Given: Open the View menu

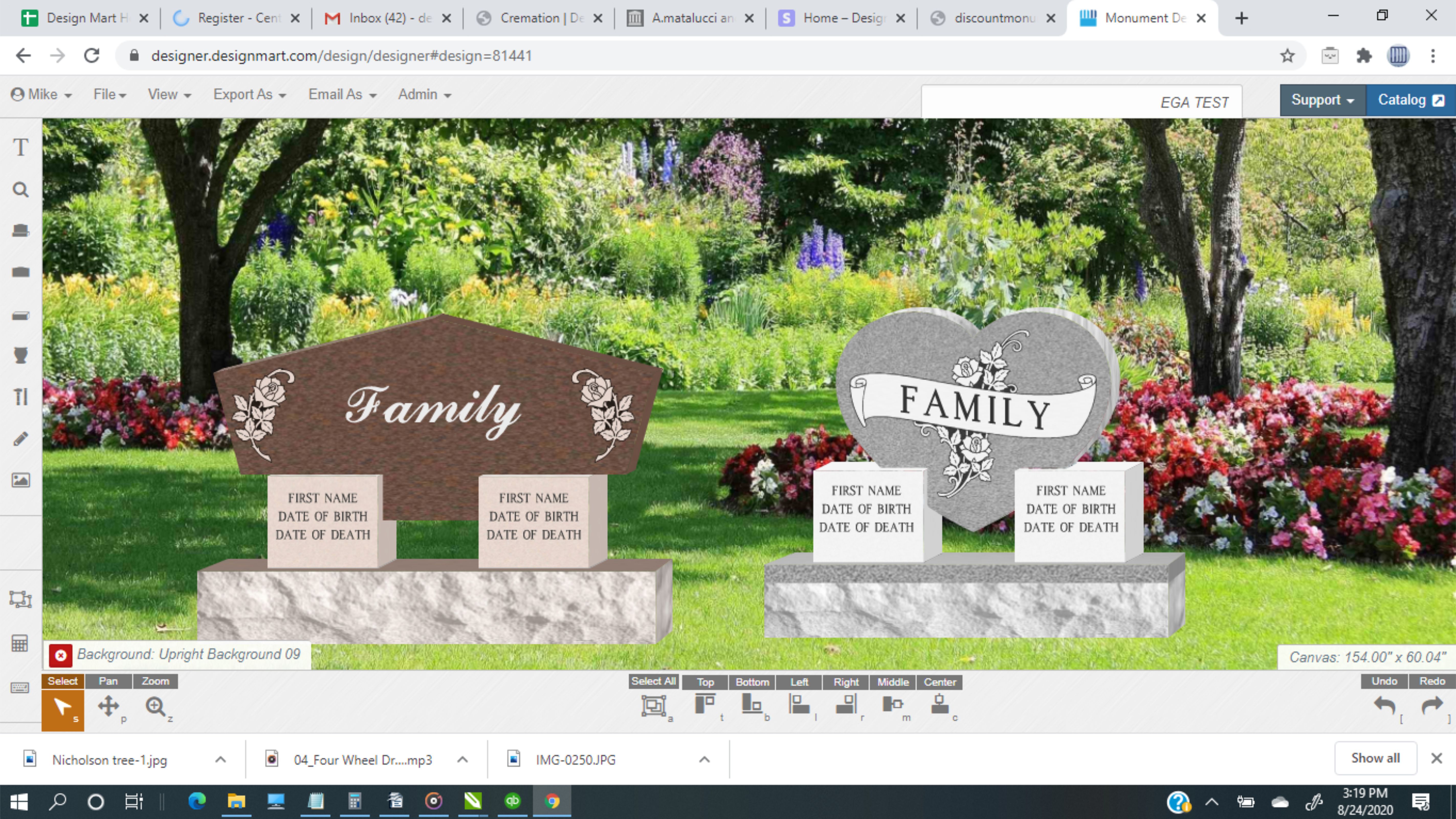Looking at the screenshot, I should click(x=169, y=94).
